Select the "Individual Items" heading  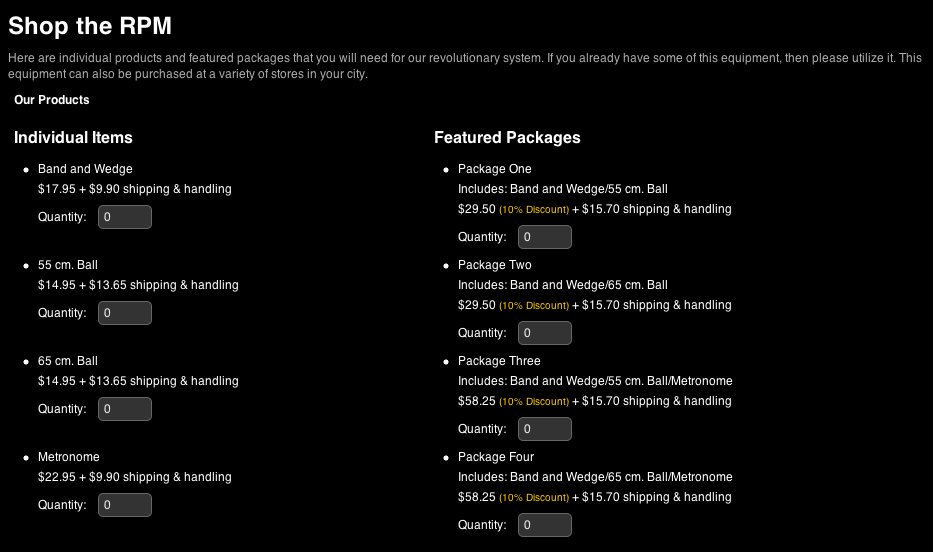coord(73,137)
